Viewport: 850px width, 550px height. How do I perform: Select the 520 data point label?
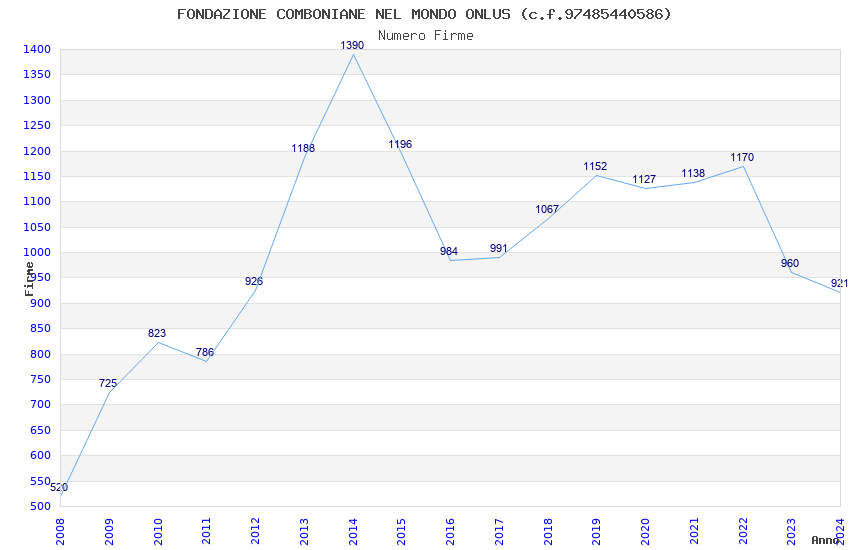(59, 487)
